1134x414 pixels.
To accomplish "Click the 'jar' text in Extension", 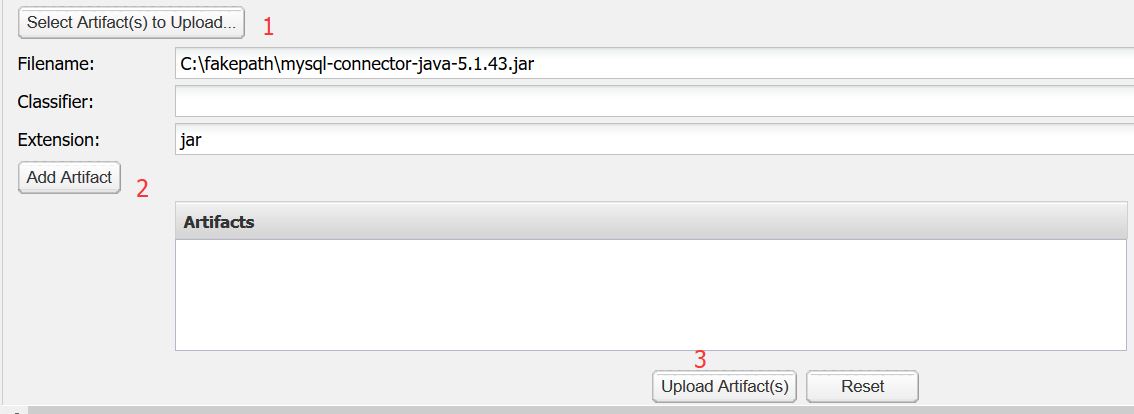I will 191,140.
